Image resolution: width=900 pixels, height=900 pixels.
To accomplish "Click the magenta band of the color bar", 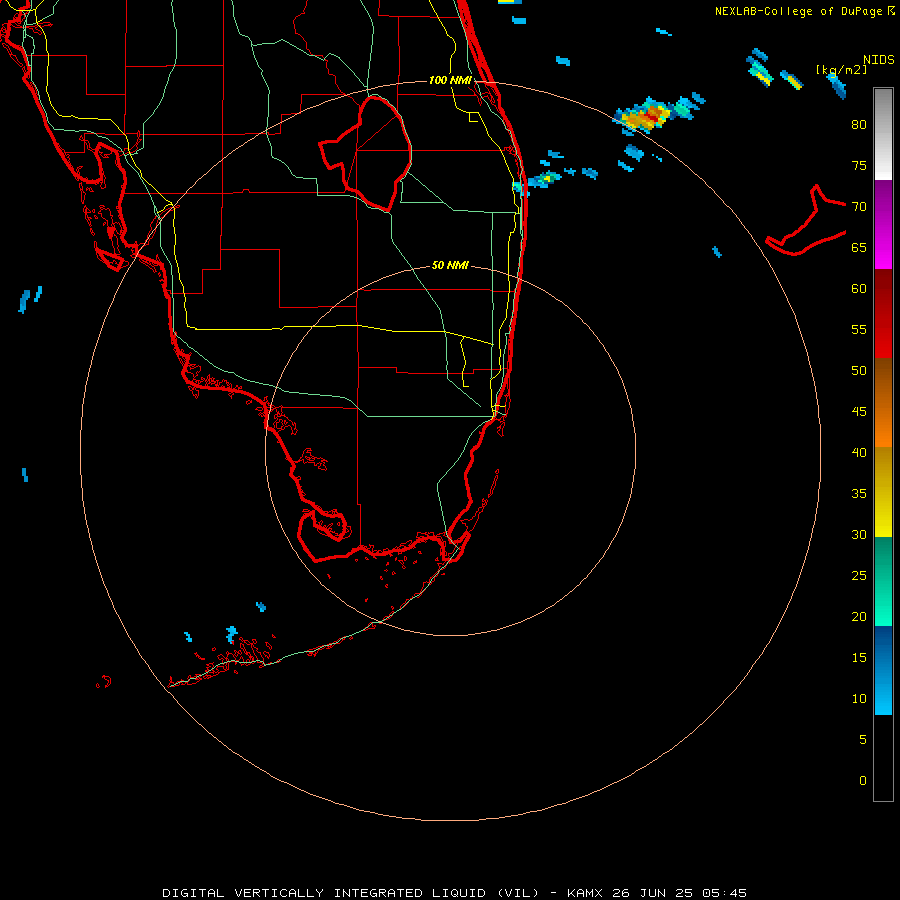I will (883, 224).
